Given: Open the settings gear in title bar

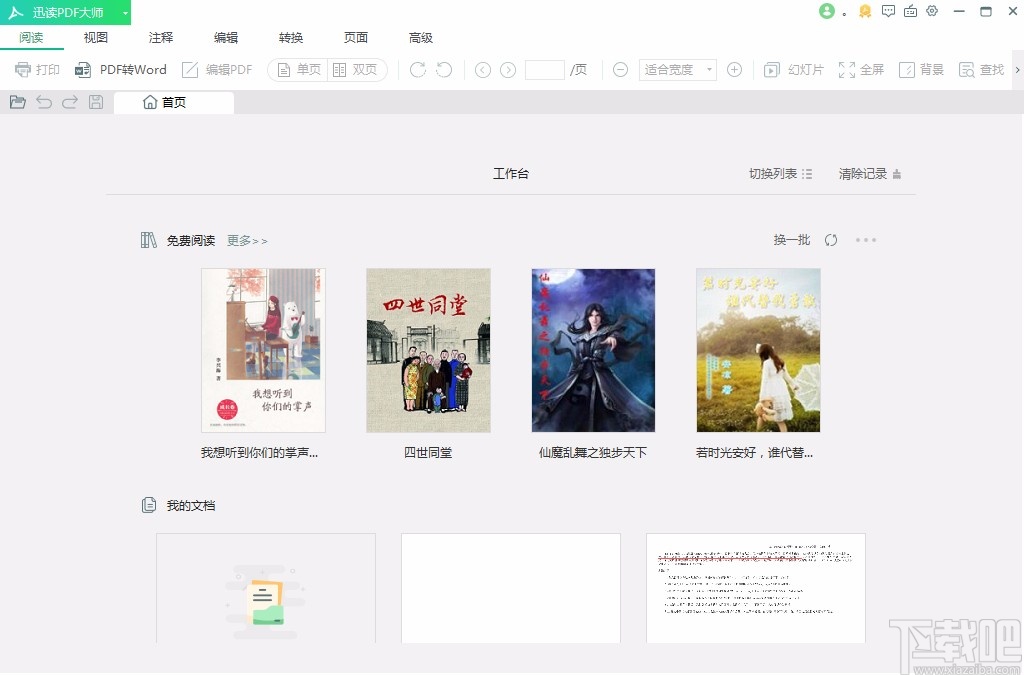Looking at the screenshot, I should tap(932, 11).
